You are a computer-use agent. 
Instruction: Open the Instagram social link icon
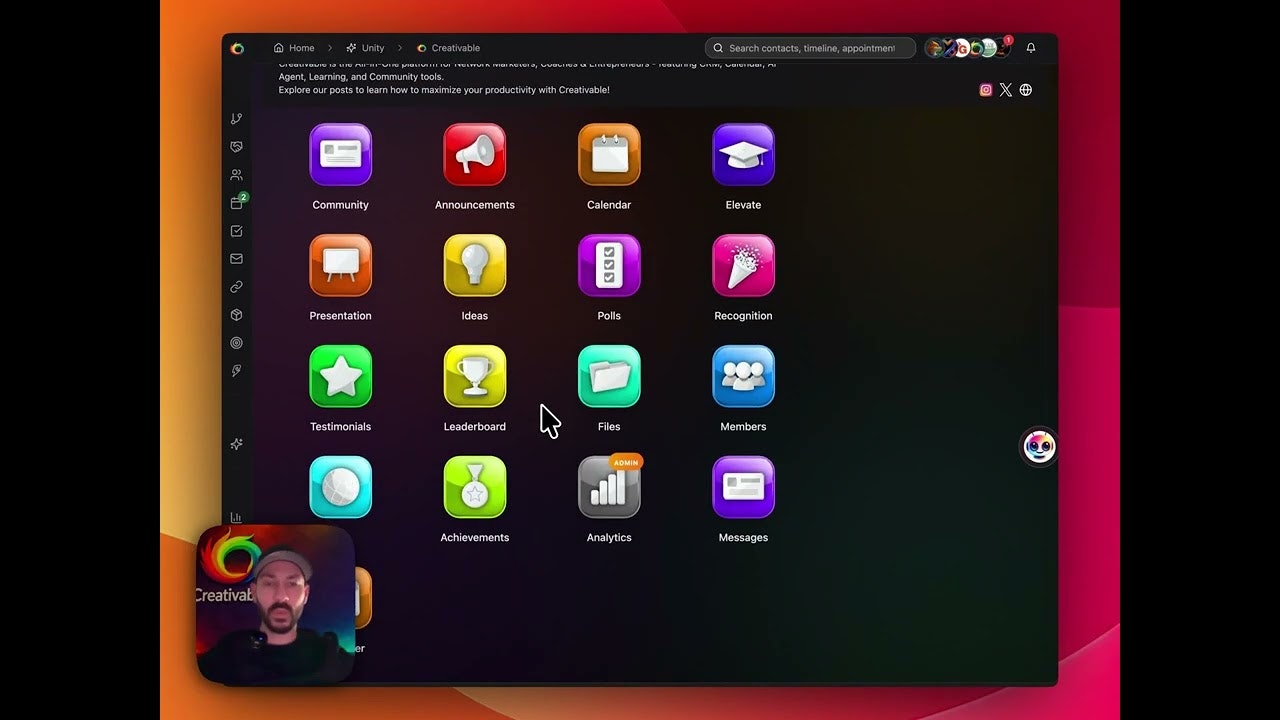click(986, 90)
